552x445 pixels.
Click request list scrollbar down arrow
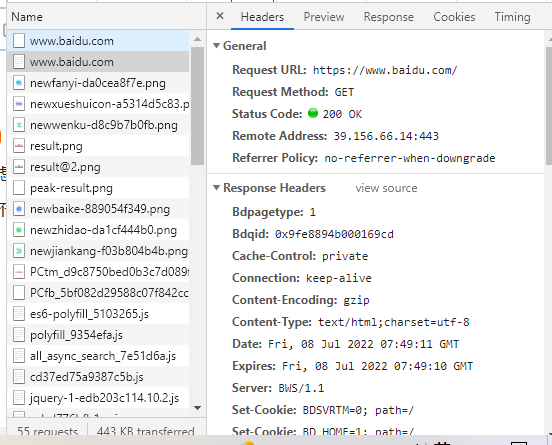click(197, 408)
